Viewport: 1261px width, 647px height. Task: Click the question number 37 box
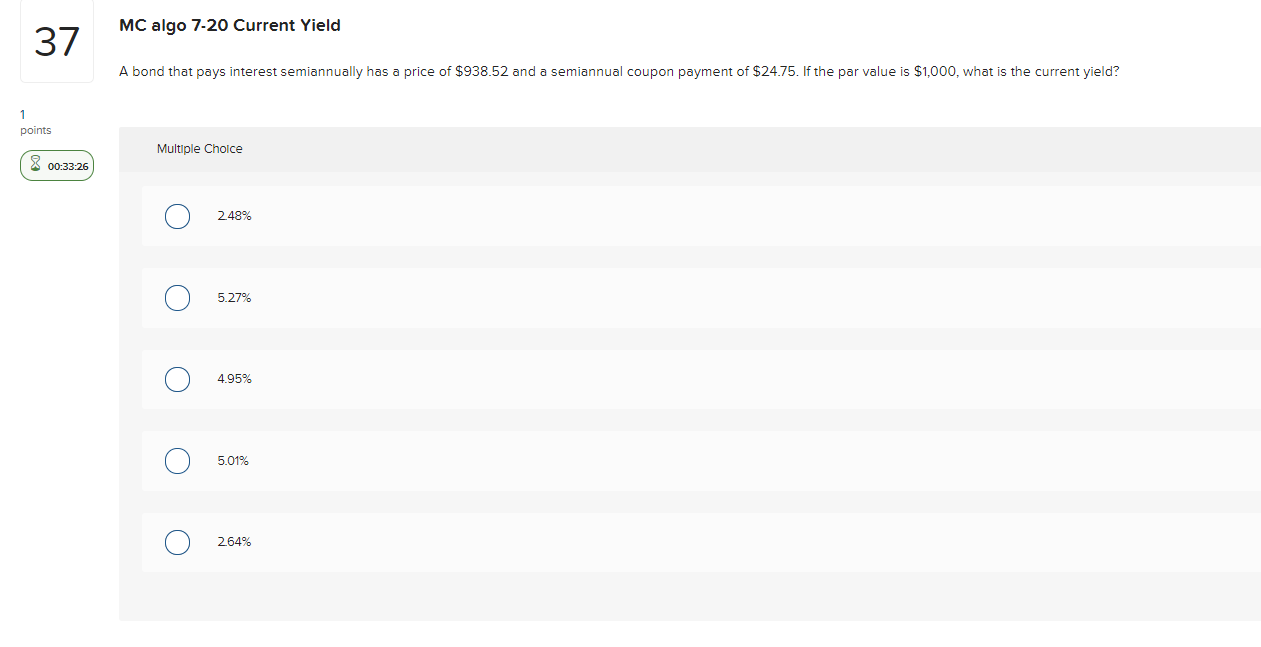56,41
